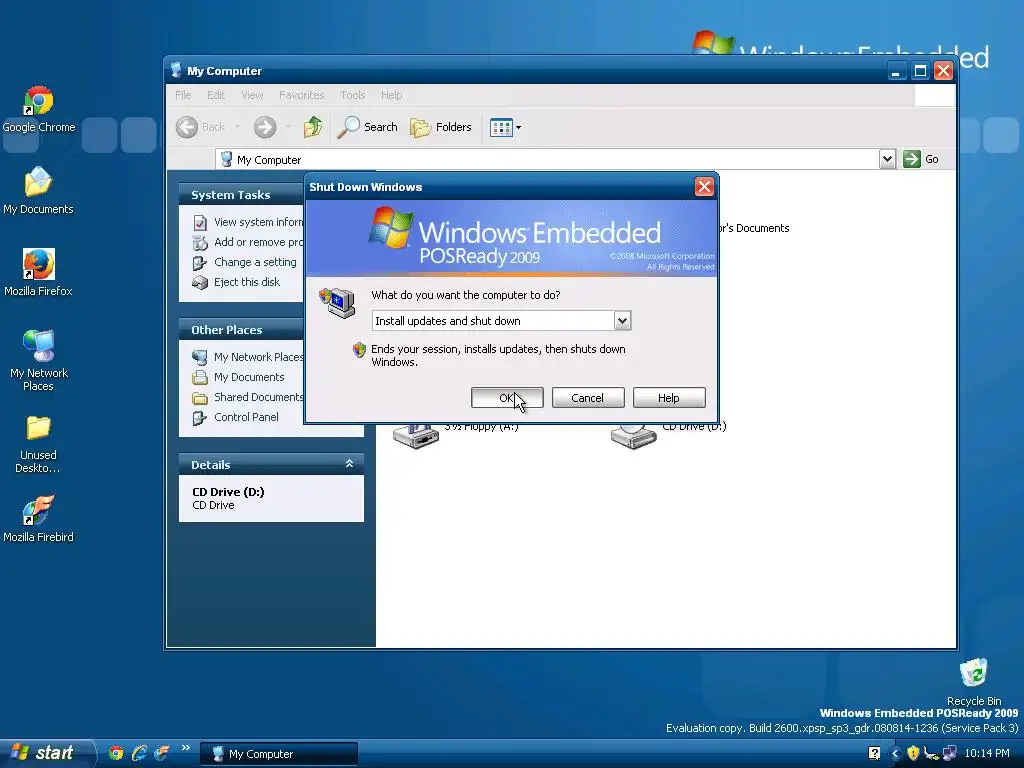Click the Go button beside the address bar
Screen dimensions: 1024x768
921,159
